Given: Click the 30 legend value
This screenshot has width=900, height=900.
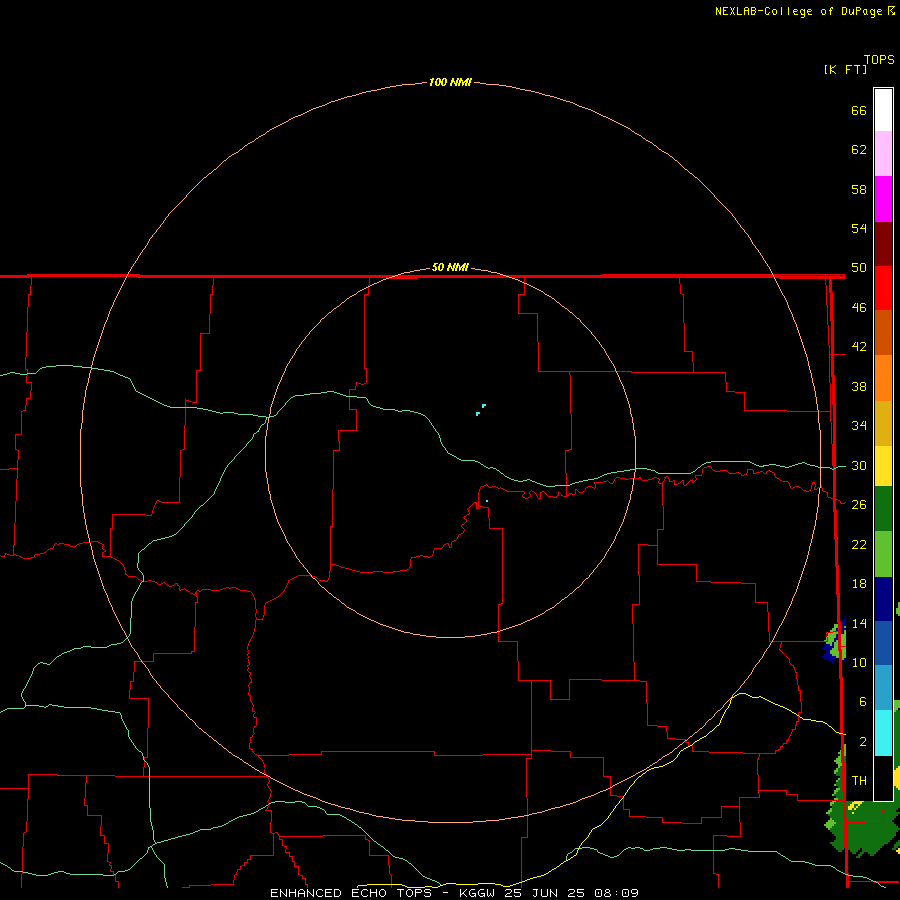Looking at the screenshot, I should point(859,465).
